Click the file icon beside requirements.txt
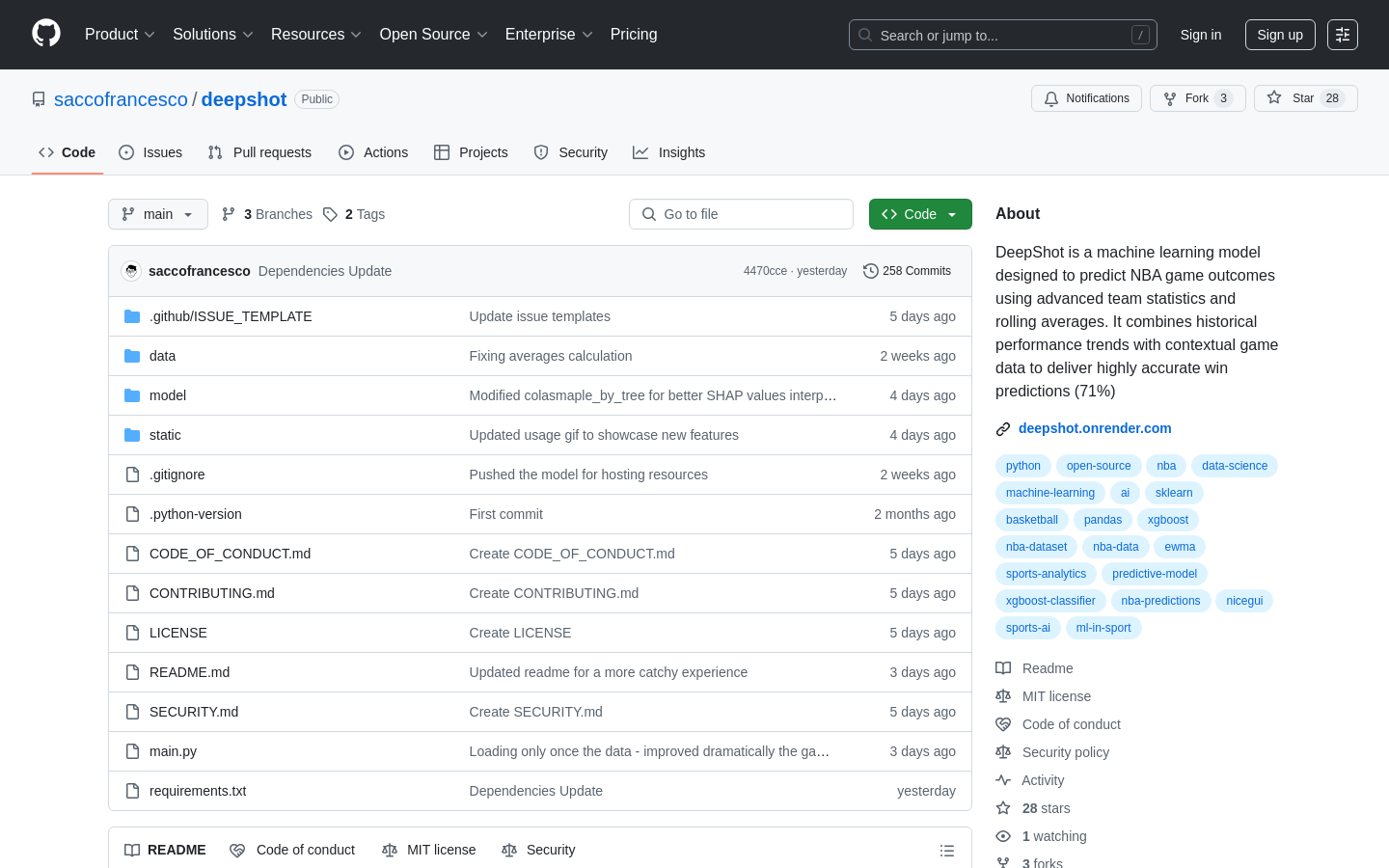The image size is (1389, 868). click(x=132, y=791)
